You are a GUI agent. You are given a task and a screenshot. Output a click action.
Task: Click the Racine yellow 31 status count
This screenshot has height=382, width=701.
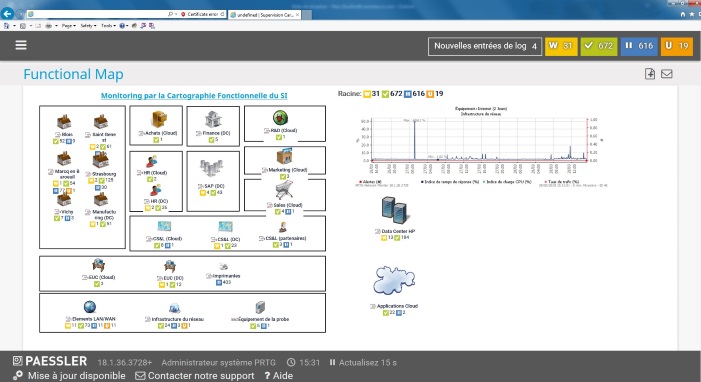[372, 93]
